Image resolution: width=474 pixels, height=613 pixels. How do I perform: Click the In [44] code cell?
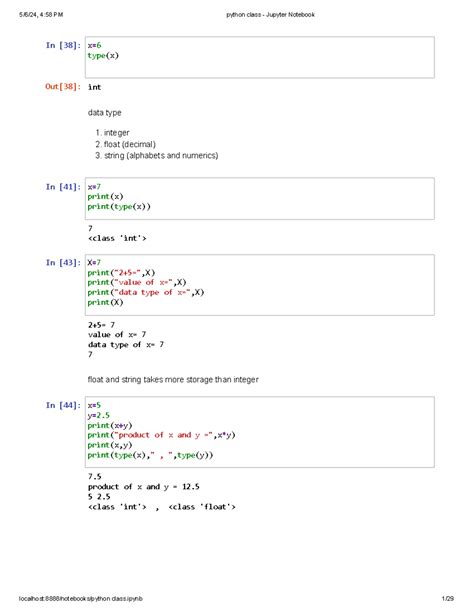tap(260, 432)
